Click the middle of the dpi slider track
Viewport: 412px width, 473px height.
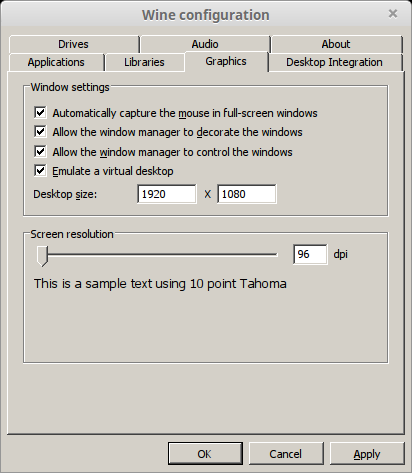157,254
